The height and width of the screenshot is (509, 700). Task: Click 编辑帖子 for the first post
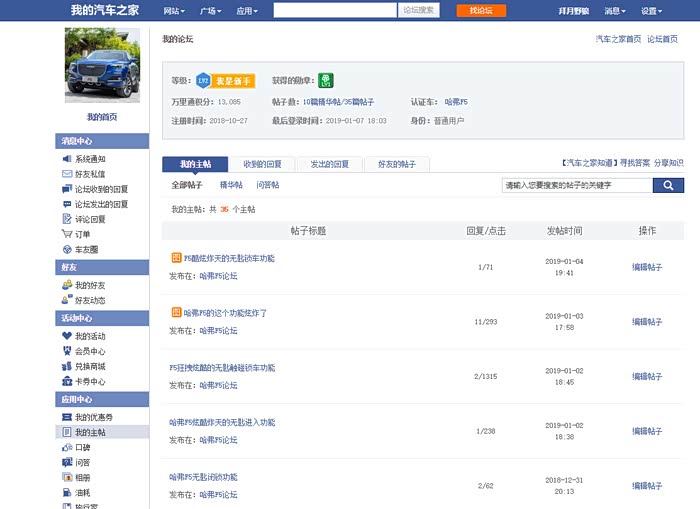pyautogui.click(x=647, y=267)
